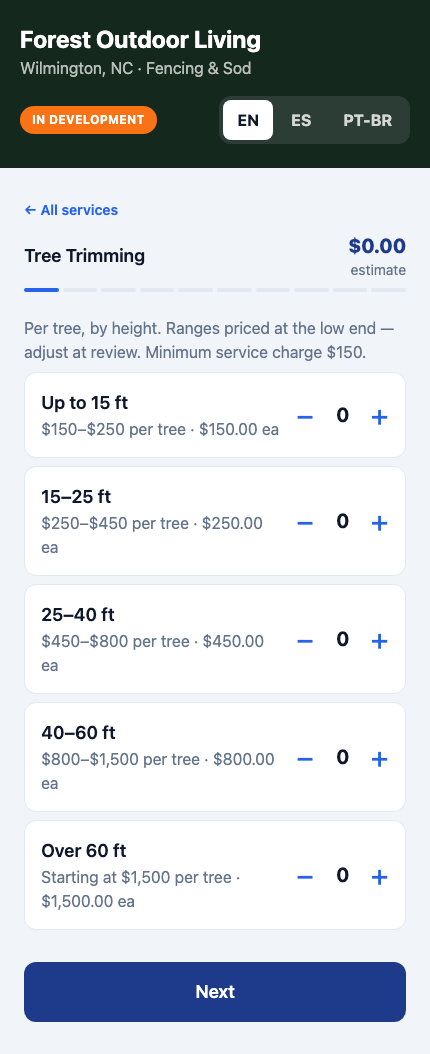Increment the 40–60 ft tree quantity
The height and width of the screenshot is (1054, 430).
(x=380, y=759)
